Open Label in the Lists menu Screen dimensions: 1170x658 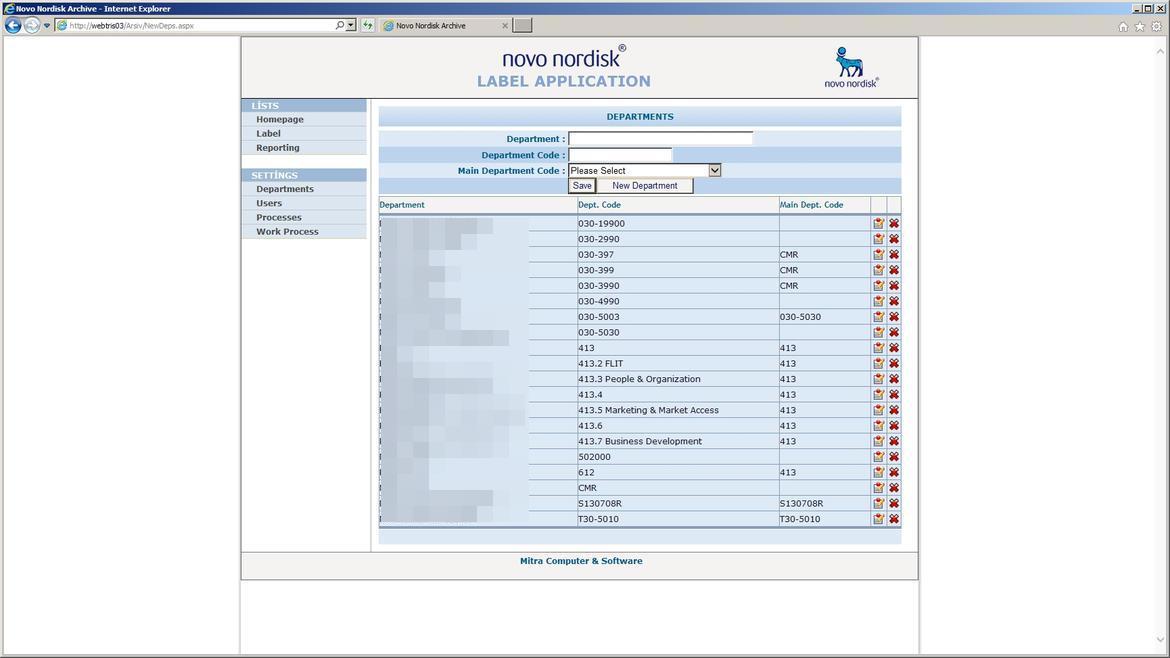269,134
